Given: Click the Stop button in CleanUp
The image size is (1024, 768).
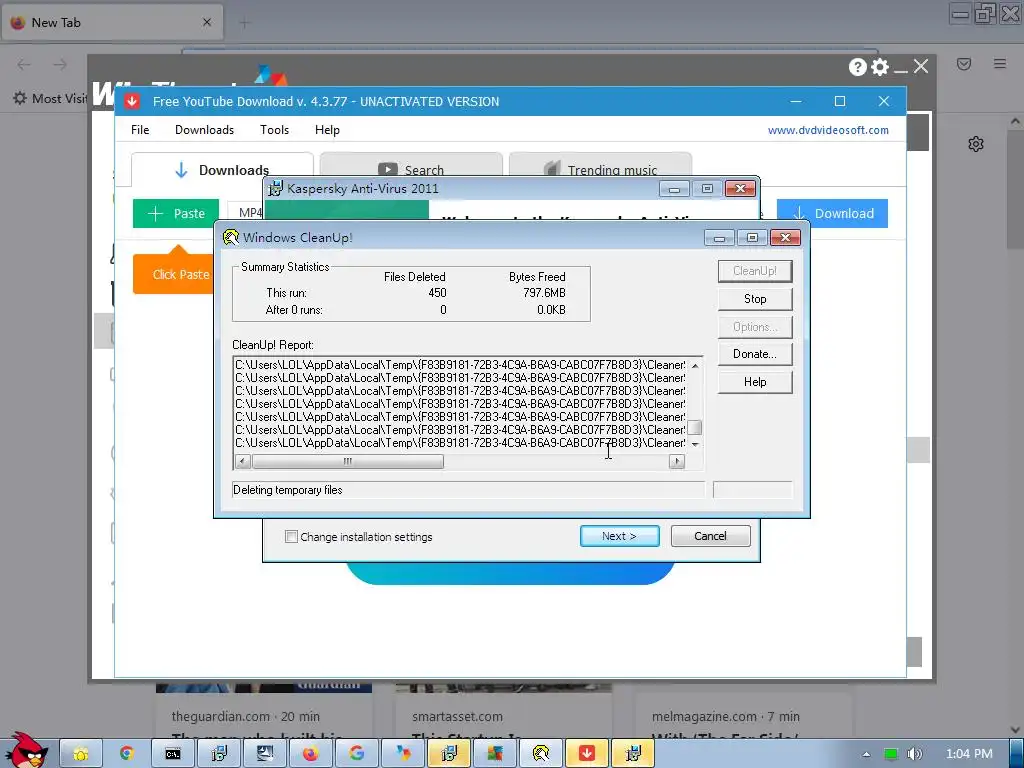Looking at the screenshot, I should click(755, 298).
